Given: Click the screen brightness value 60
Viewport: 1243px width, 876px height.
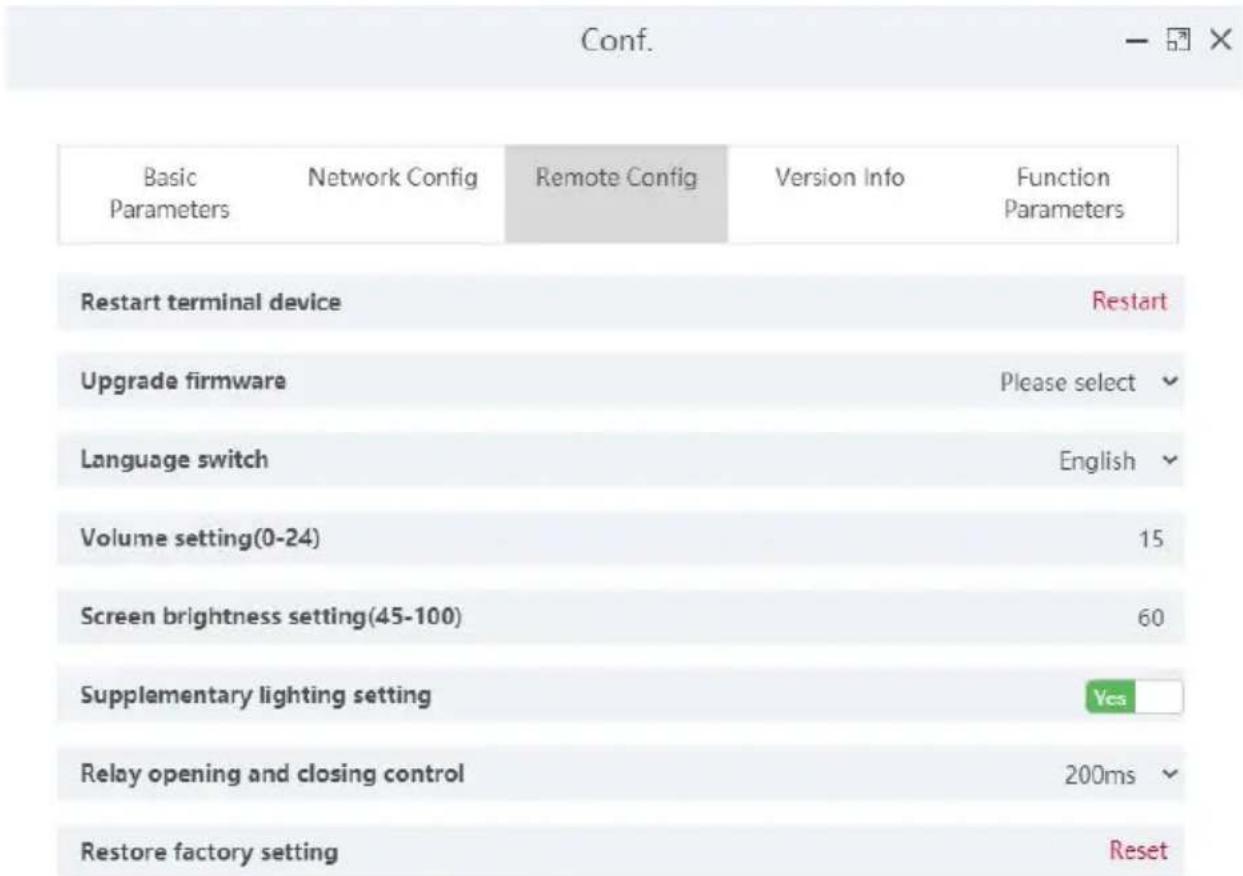Looking at the screenshot, I should pos(1151,618).
